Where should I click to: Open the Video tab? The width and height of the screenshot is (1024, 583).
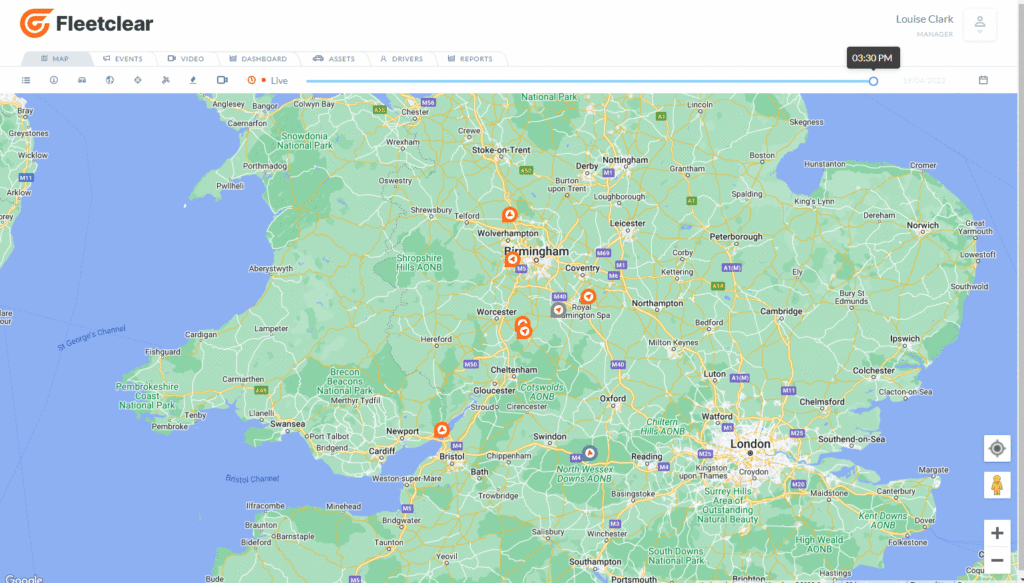186,59
